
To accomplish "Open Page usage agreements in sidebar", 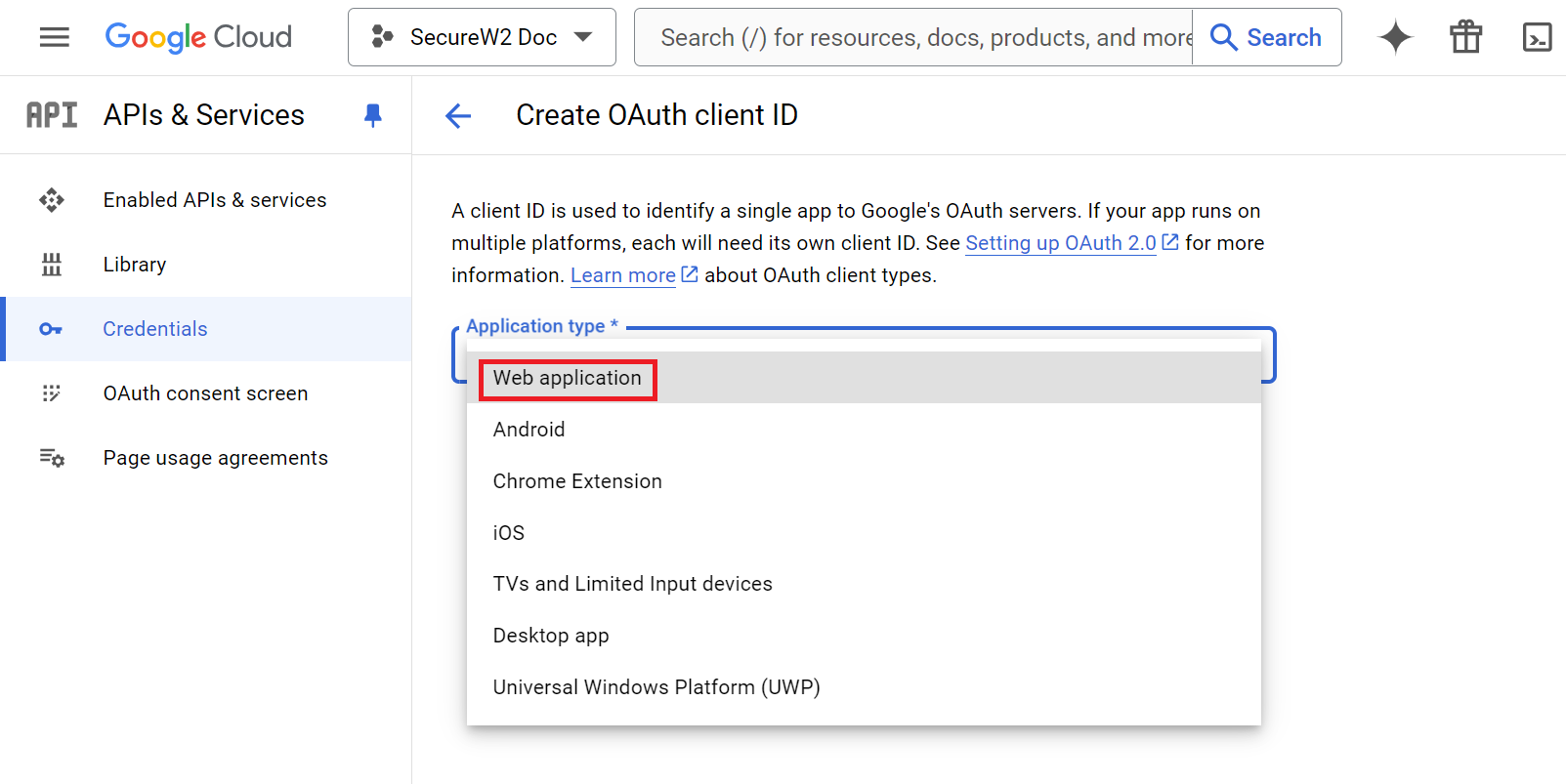I will click(215, 458).
